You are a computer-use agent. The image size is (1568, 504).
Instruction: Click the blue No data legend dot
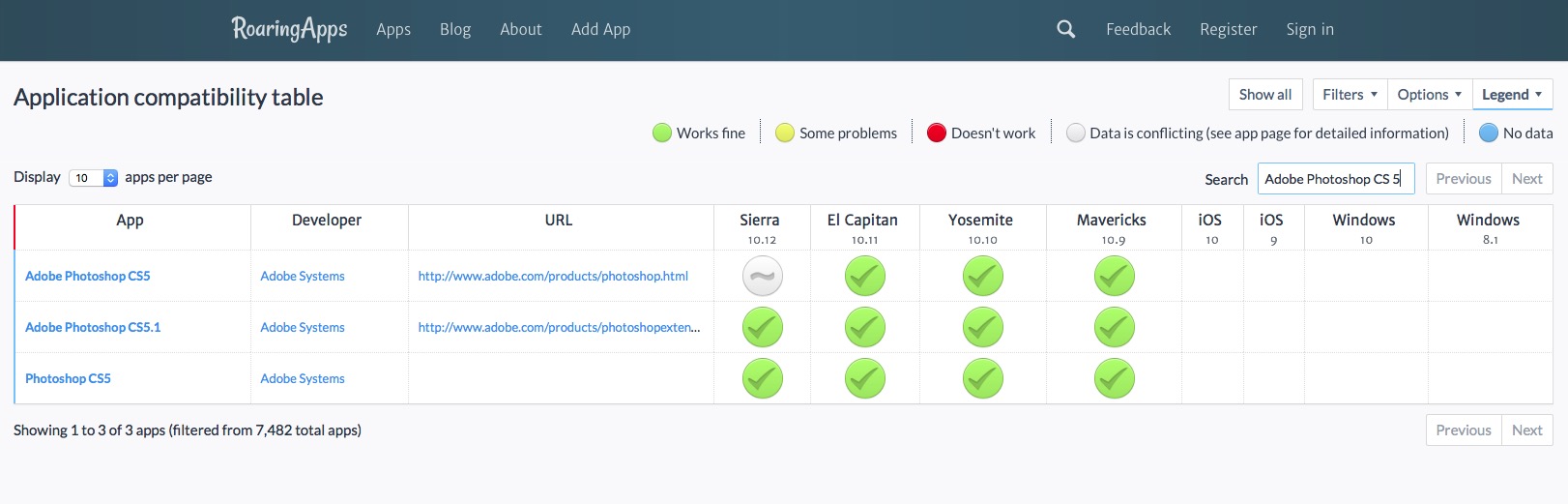tap(1489, 133)
